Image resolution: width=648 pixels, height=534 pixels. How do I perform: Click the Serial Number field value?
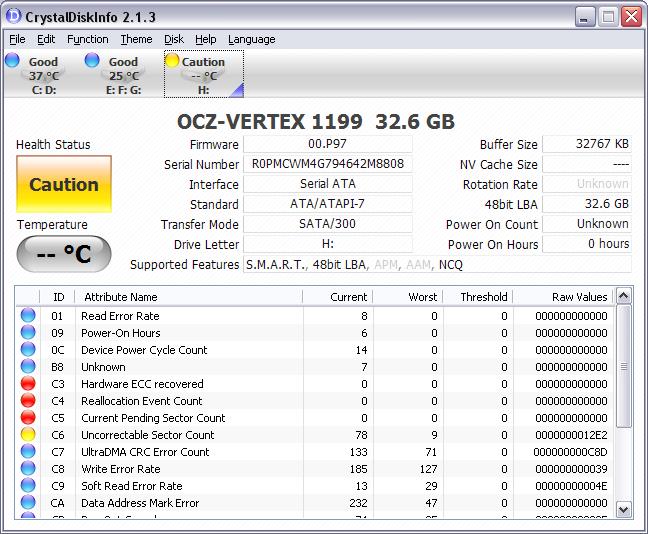pos(328,164)
